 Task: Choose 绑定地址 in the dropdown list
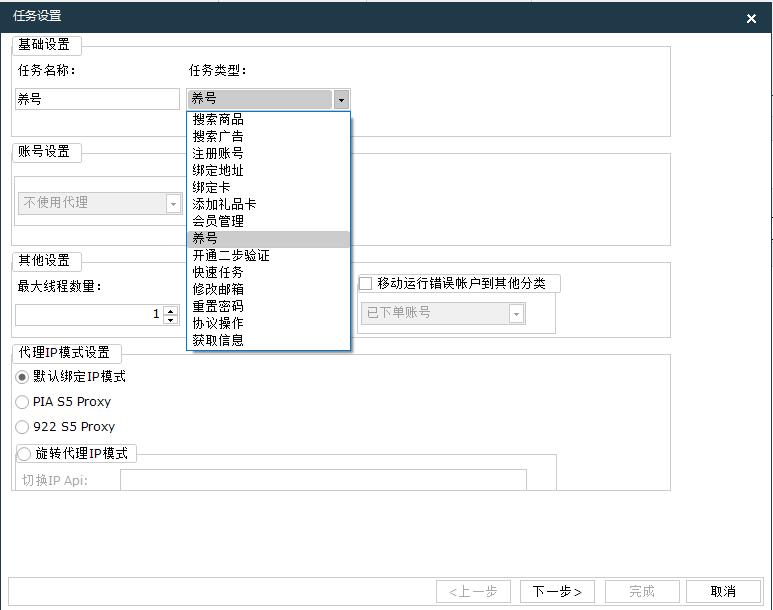tap(268, 171)
